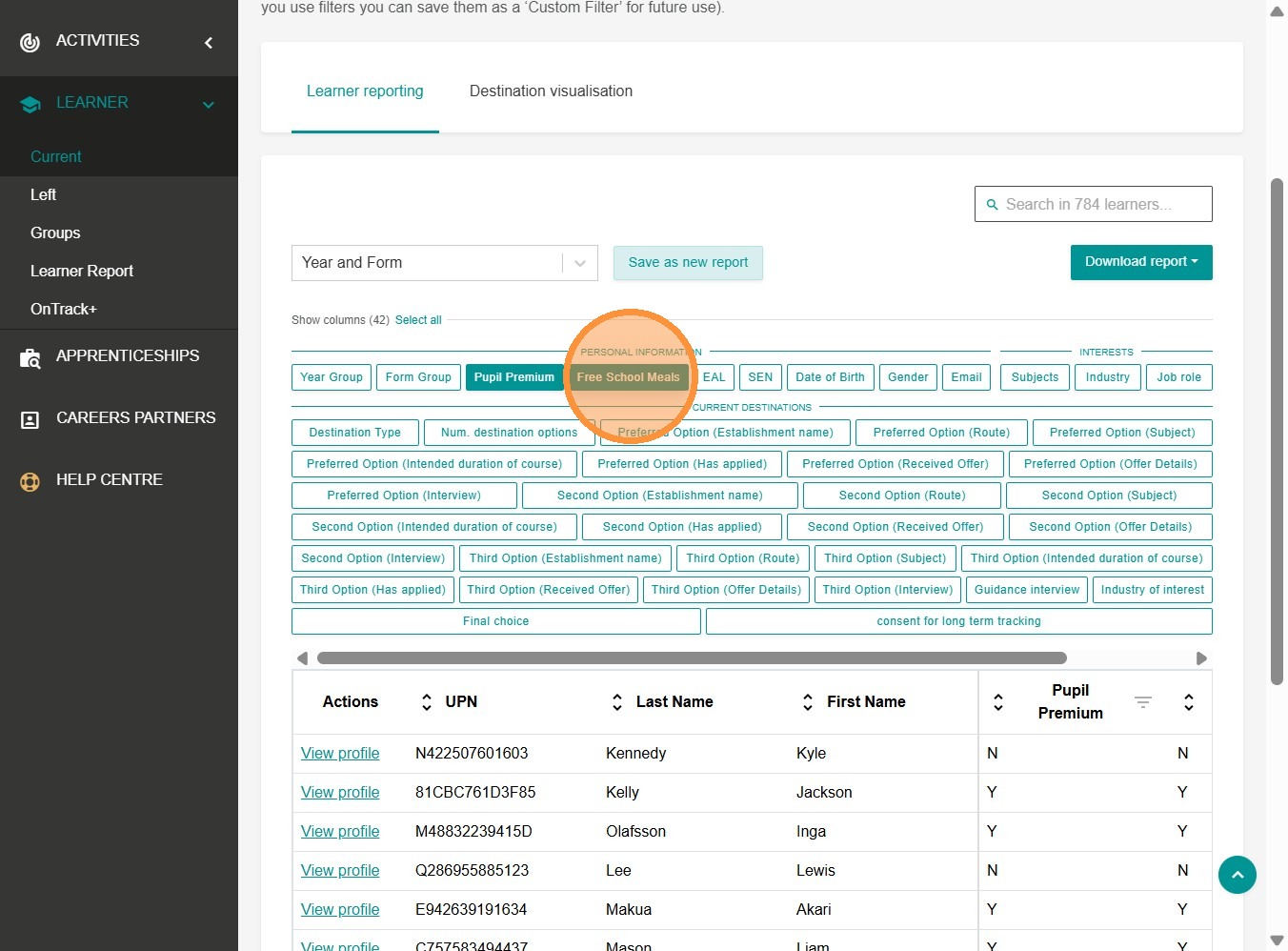Screen dimensions: 1288x951
Task: Open the Left learners menu item
Action: (x=44, y=195)
